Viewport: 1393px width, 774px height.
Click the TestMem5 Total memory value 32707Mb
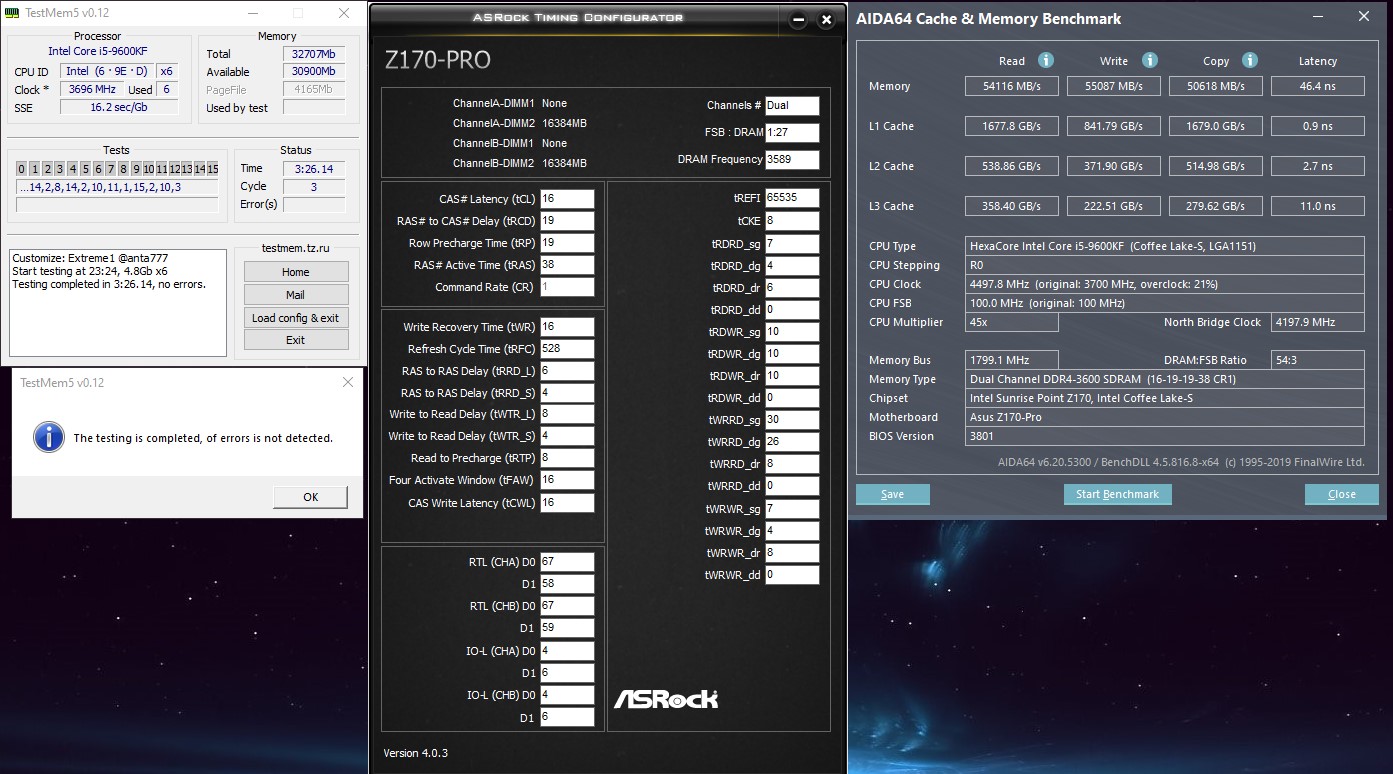click(x=313, y=54)
